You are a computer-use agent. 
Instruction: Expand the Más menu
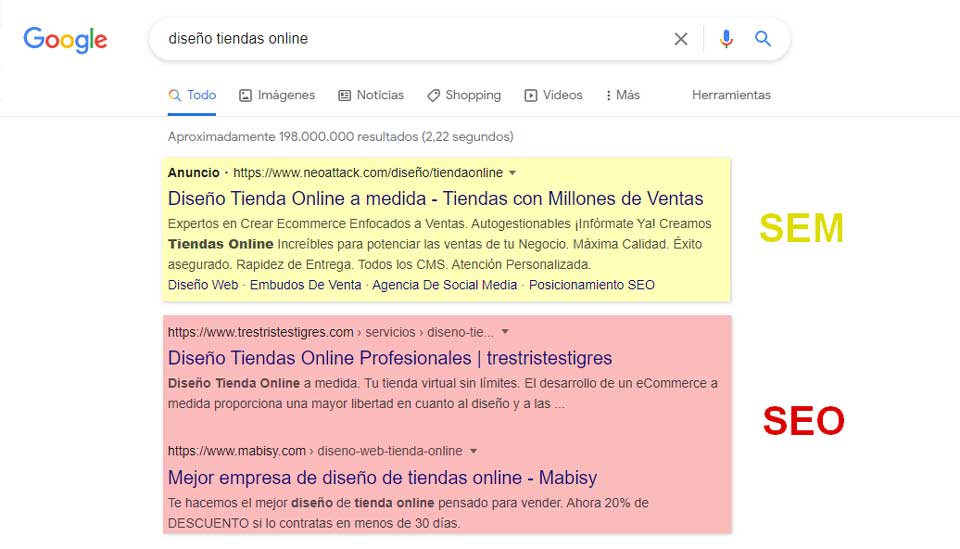[623, 95]
